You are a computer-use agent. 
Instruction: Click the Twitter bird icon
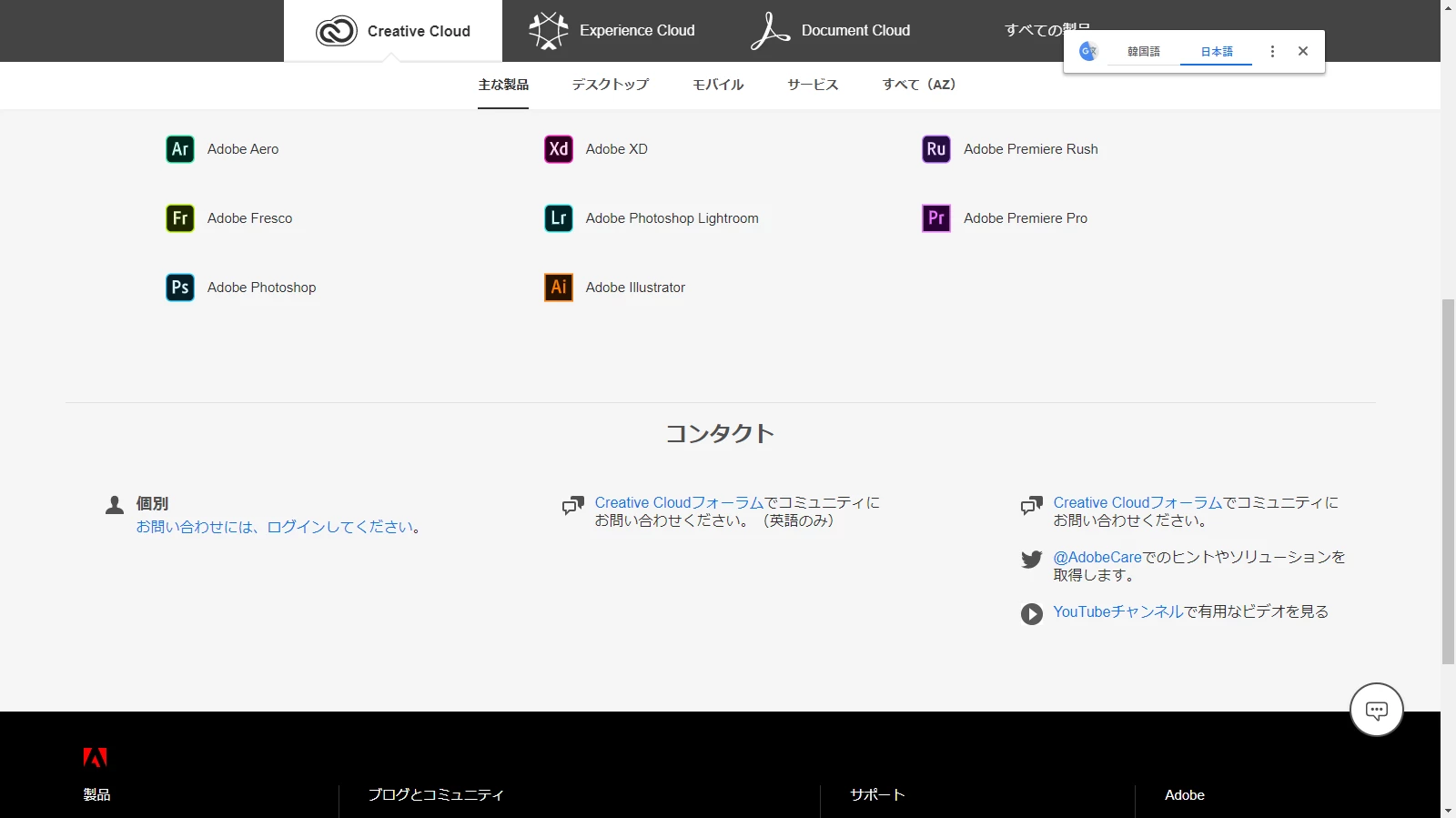click(1031, 560)
